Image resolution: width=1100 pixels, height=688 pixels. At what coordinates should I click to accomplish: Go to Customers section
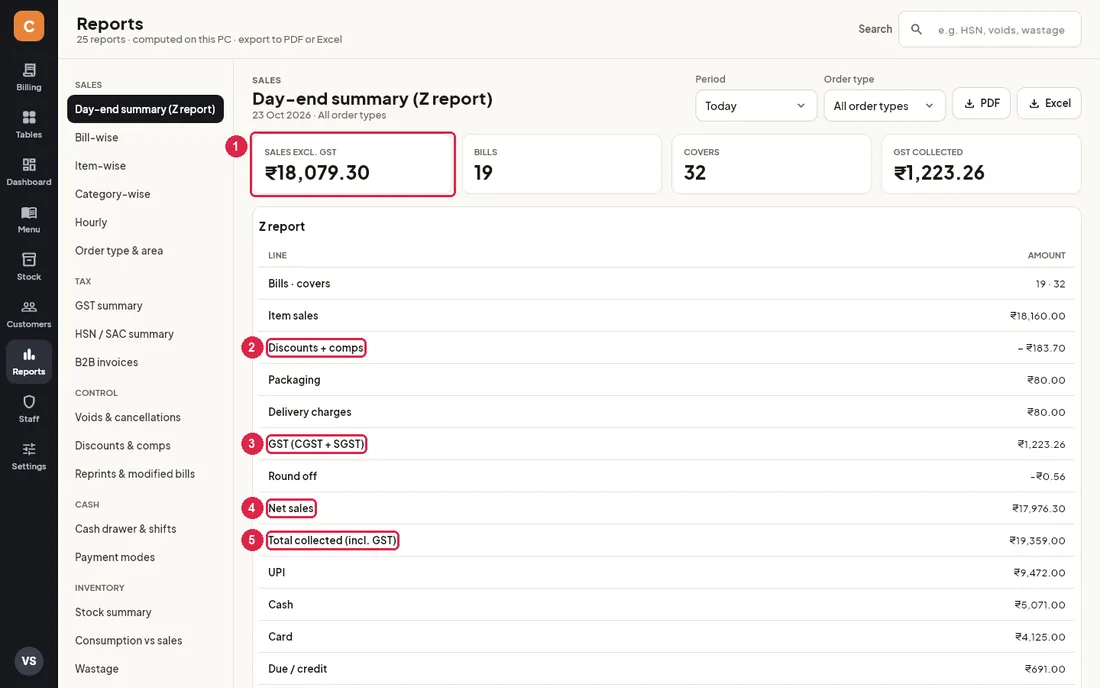click(29, 314)
